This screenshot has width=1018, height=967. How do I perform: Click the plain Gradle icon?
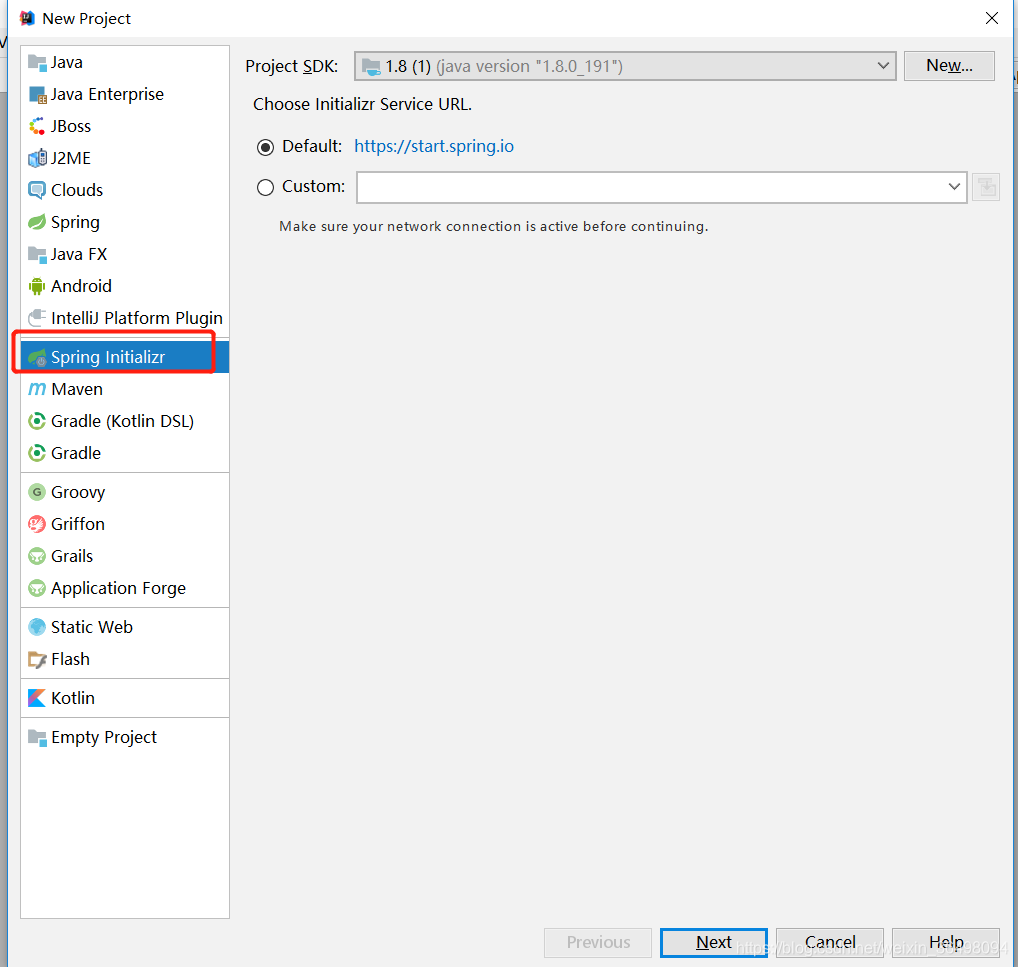click(37, 453)
